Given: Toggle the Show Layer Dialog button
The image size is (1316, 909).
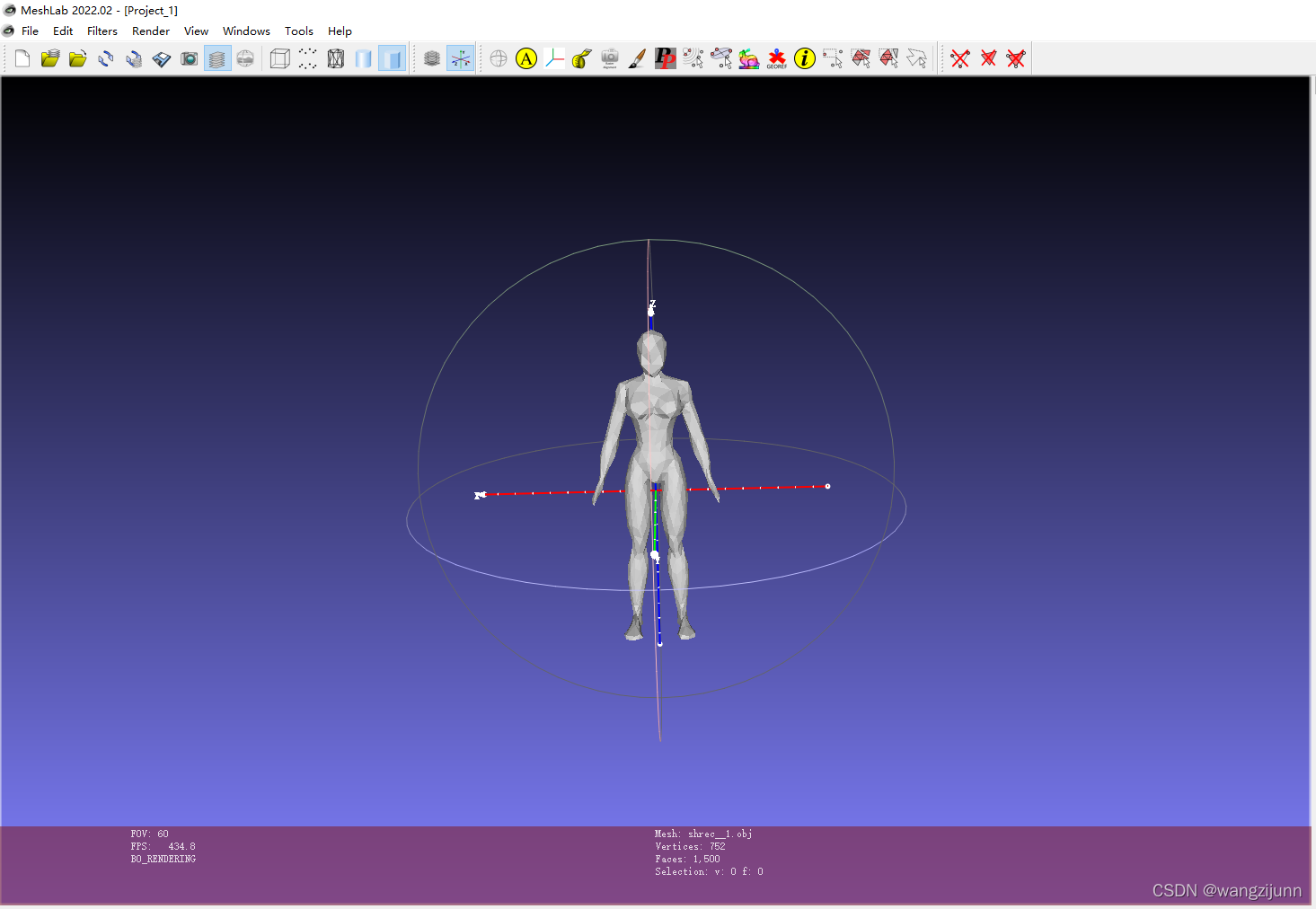Looking at the screenshot, I should coord(217,59).
